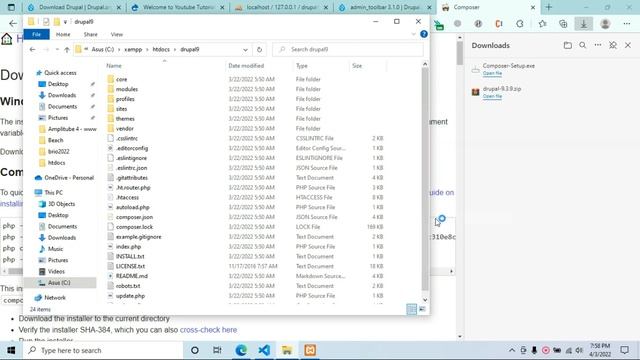Select the robots.txt file
The image size is (640, 360).
click(x=128, y=286)
